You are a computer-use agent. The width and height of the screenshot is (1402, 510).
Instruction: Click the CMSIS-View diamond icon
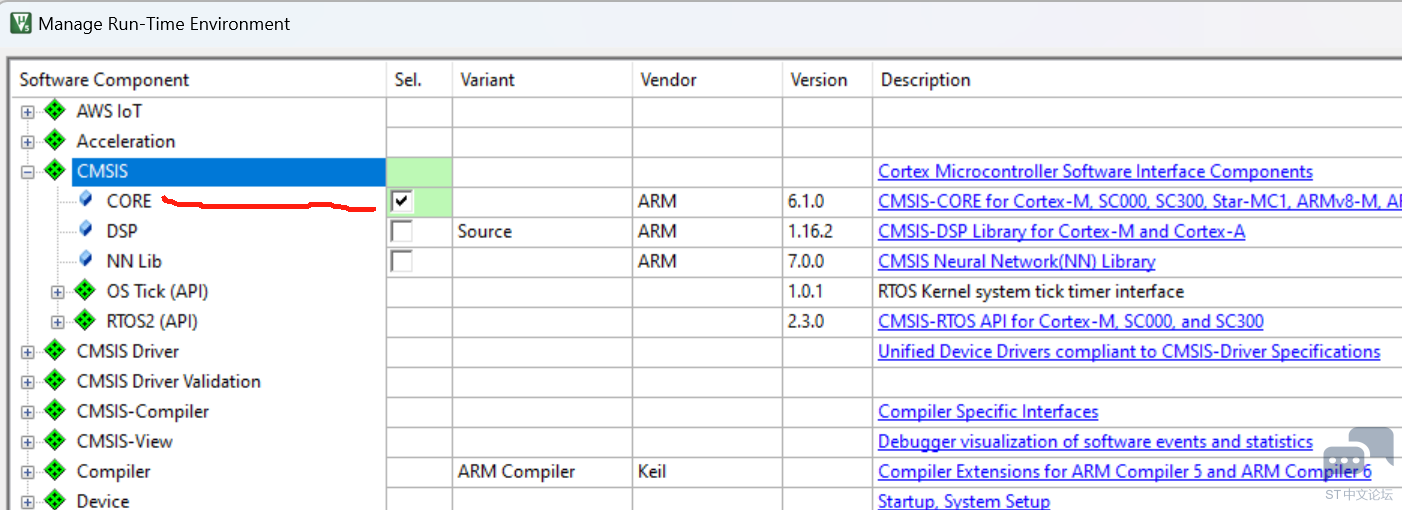pos(55,441)
